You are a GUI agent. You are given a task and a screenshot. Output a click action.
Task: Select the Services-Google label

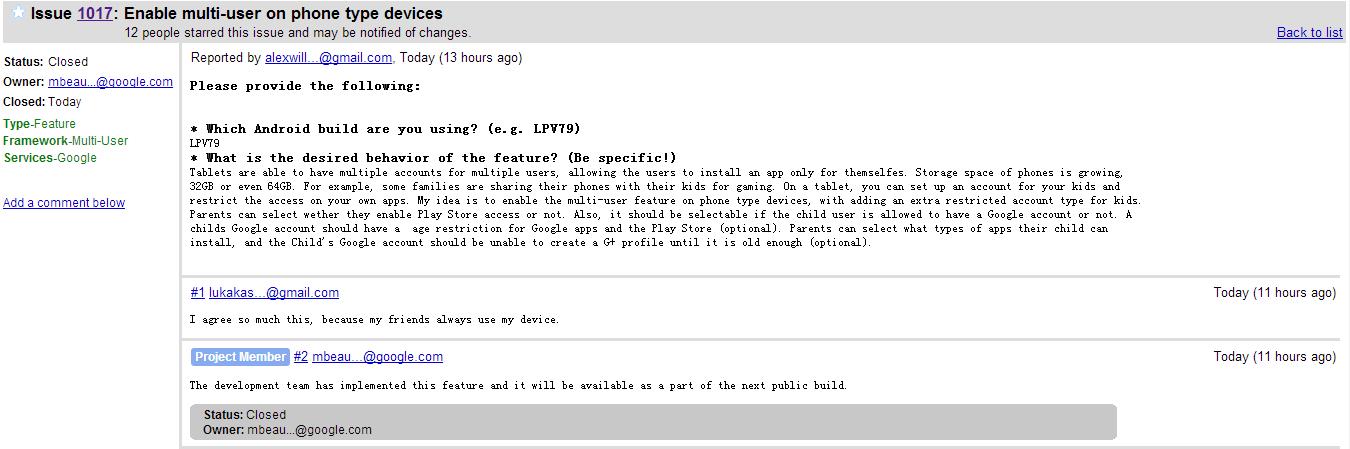[50, 158]
